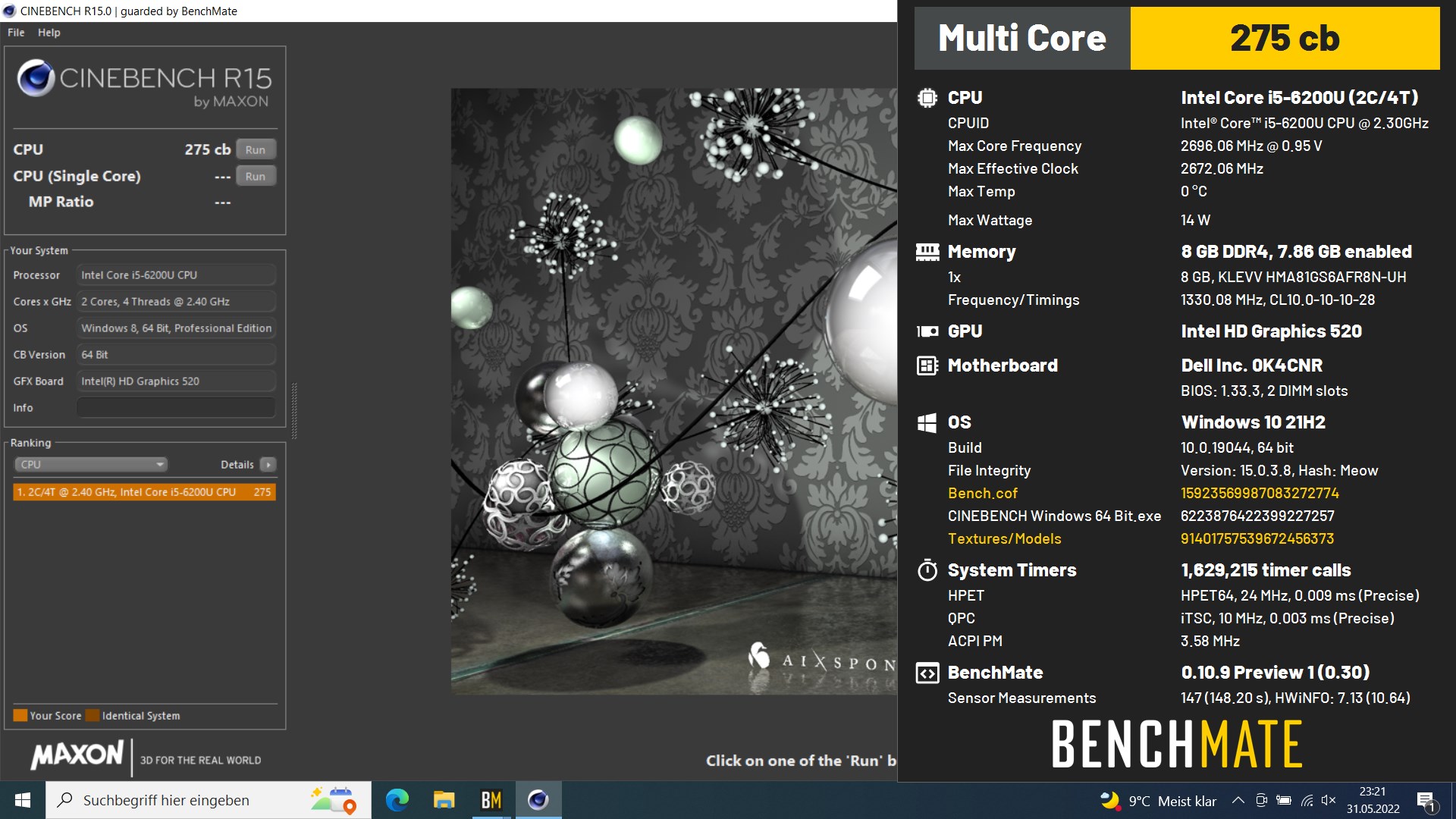The image size is (1456, 819).
Task: Click the 1,629,215 timer calls text
Action: [1266, 570]
